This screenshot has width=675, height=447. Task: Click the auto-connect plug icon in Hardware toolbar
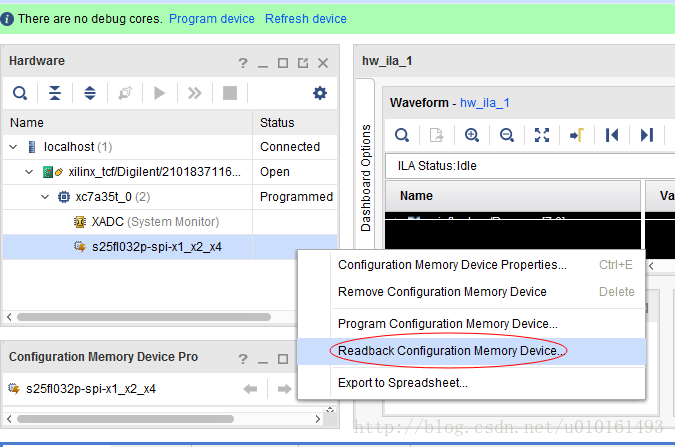(125, 93)
